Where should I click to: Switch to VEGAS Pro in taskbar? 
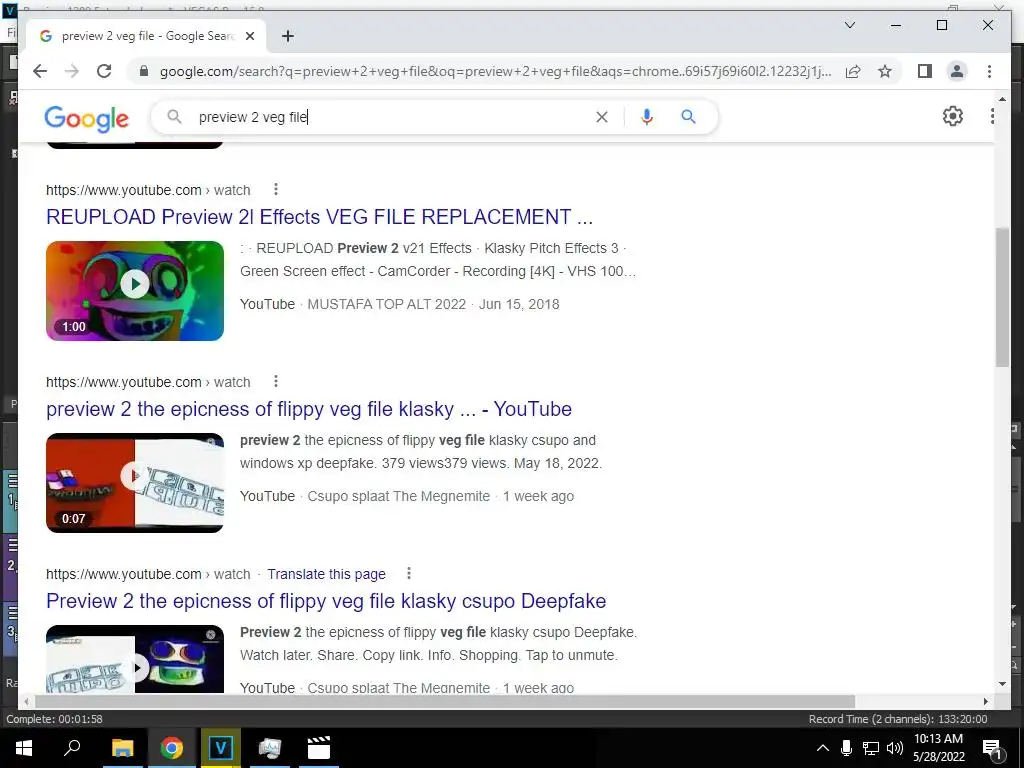pos(221,748)
